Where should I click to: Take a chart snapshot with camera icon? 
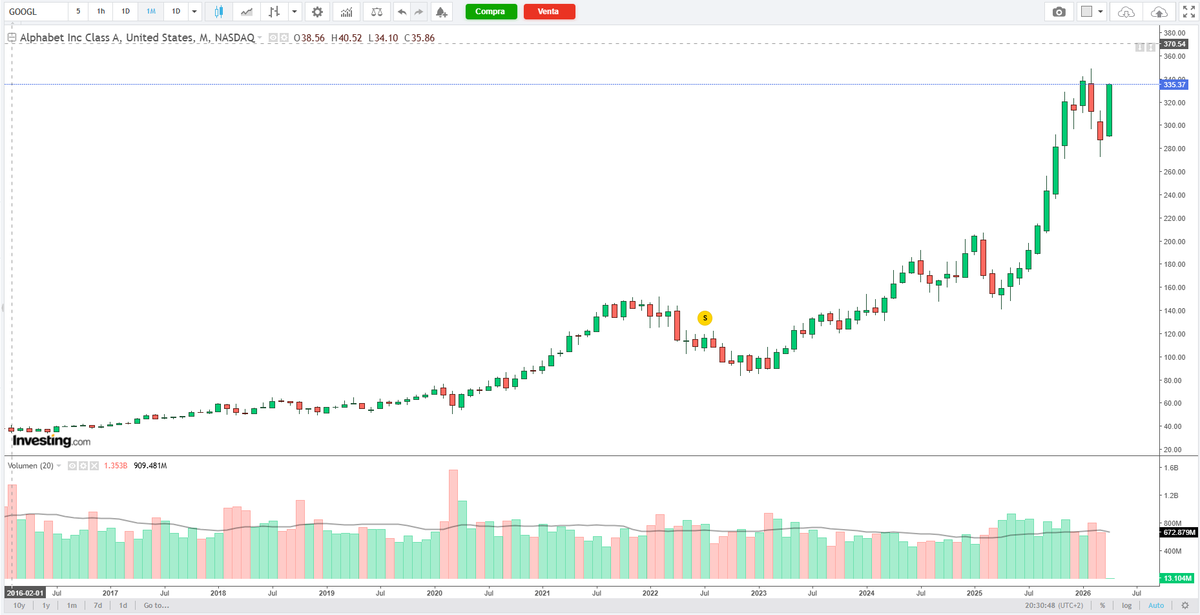point(1059,12)
